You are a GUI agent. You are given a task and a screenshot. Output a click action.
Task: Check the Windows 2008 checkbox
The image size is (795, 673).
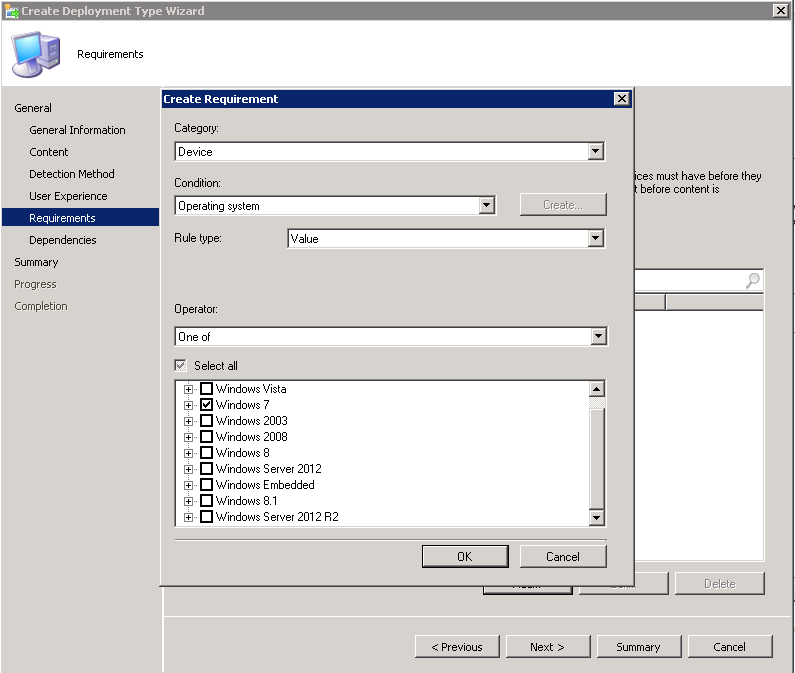tap(206, 437)
